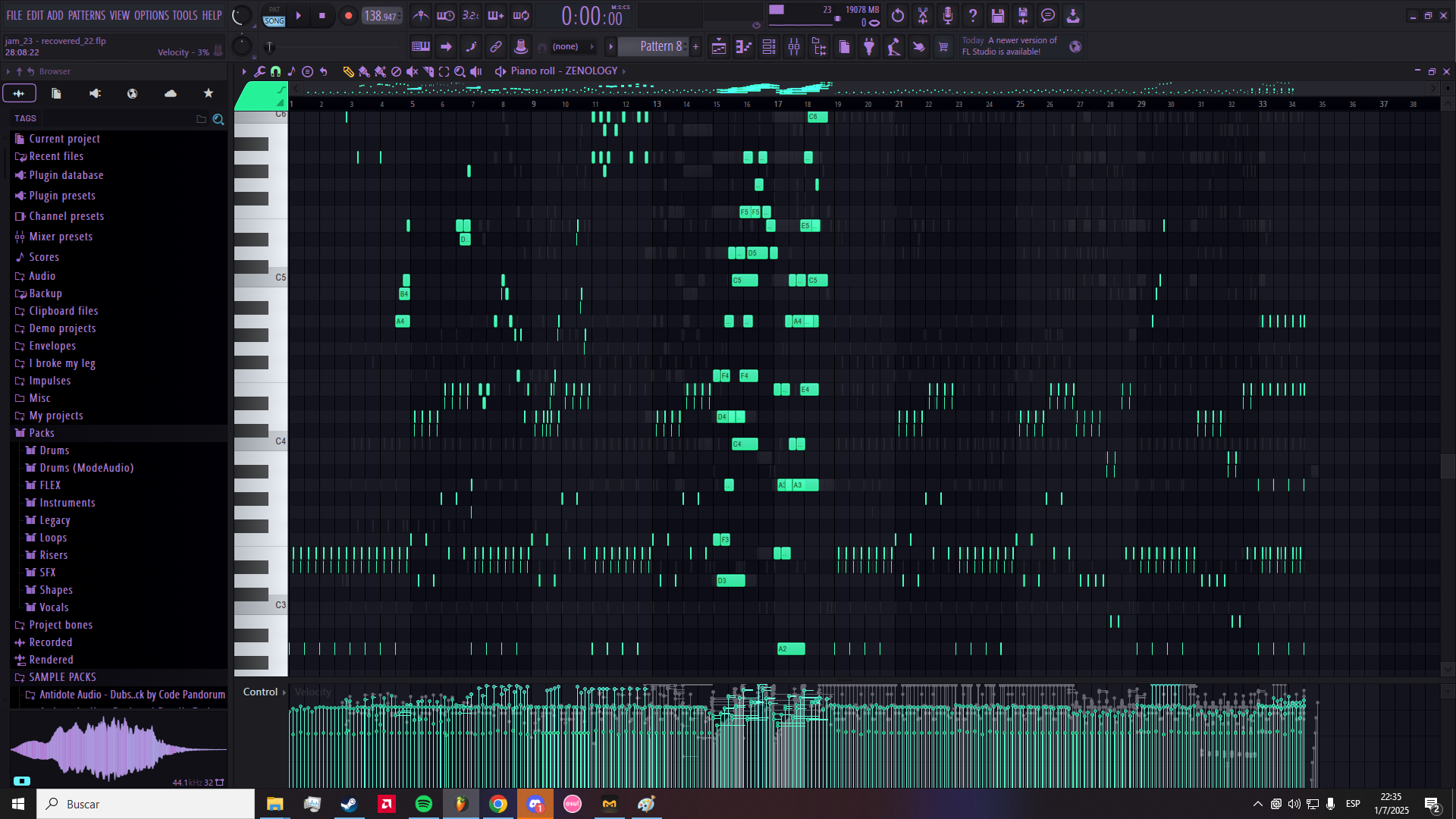
Task: Open the FILE menu
Action: click(14, 15)
